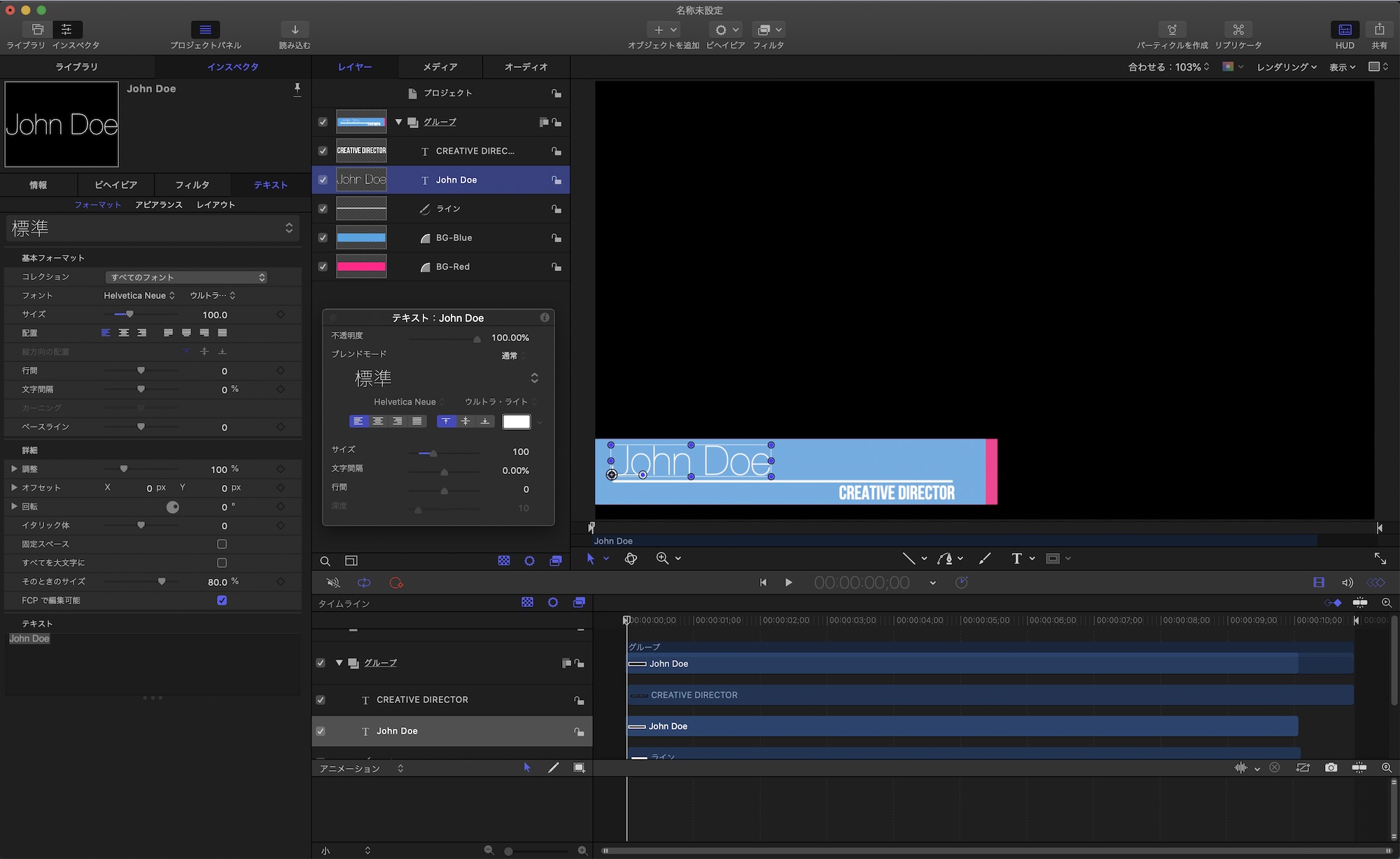
Task: Uncheck the BG-Blue layer visibility checkbox
Action: tap(323, 237)
